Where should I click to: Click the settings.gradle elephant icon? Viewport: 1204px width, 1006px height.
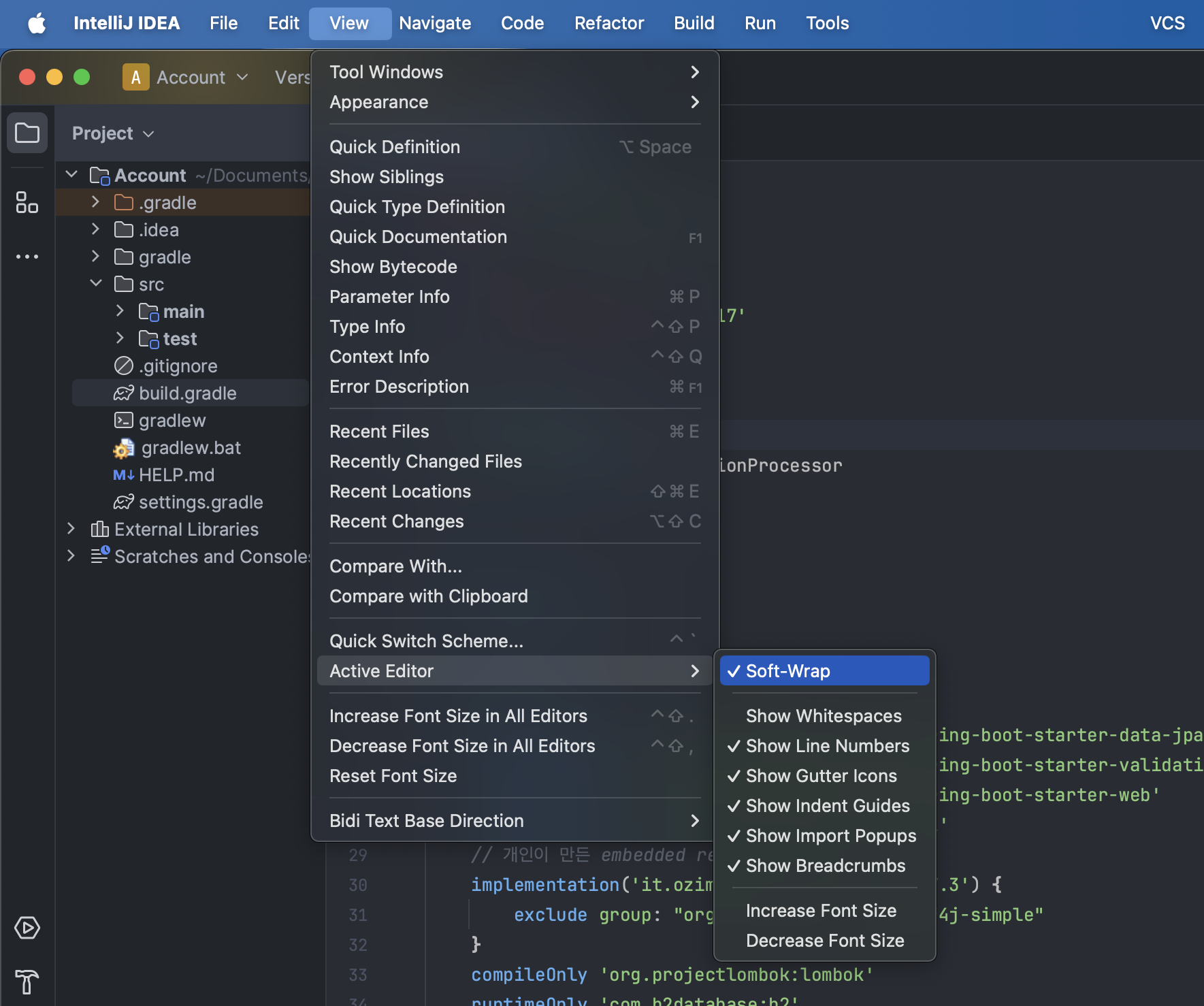tap(124, 502)
